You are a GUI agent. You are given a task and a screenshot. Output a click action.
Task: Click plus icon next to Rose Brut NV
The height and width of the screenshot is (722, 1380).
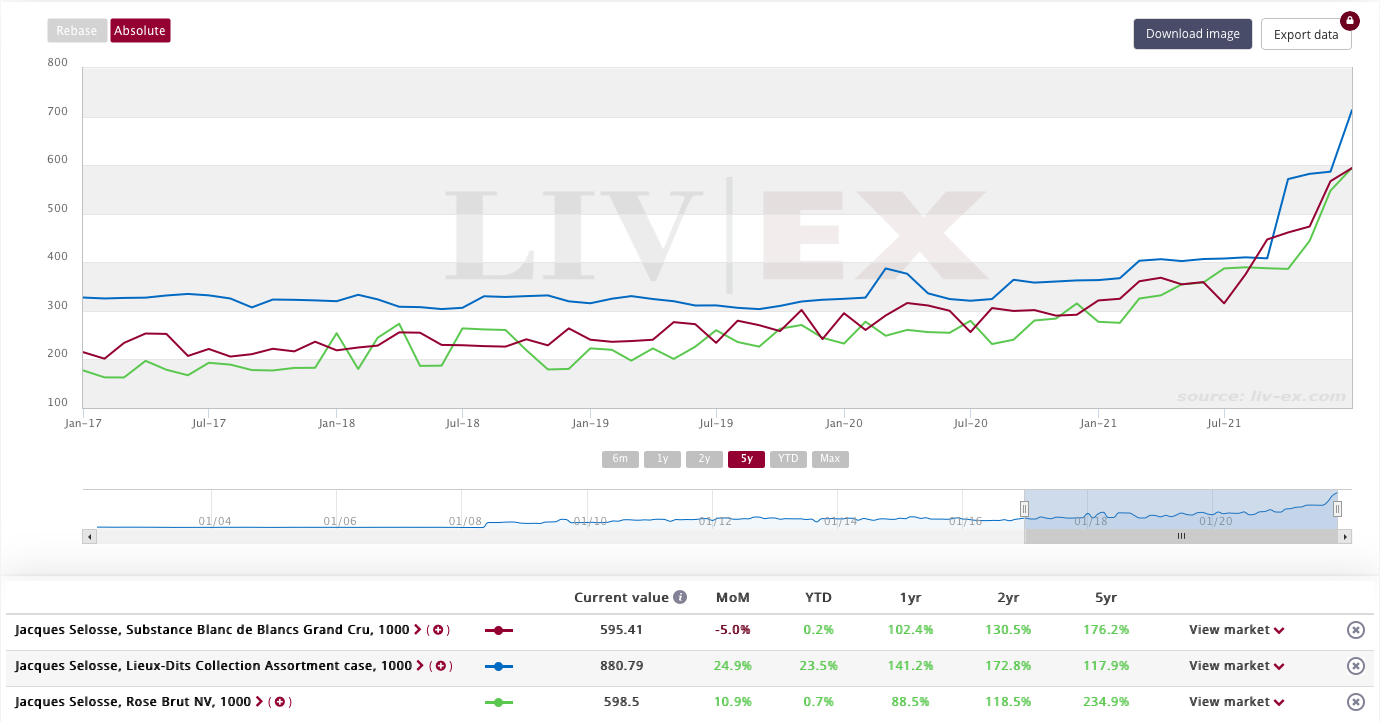tap(280, 702)
